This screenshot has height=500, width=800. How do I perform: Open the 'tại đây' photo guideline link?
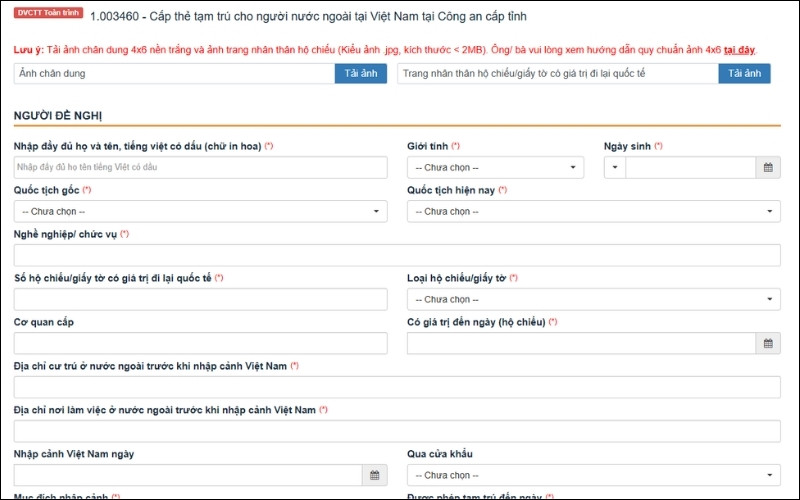(739, 50)
